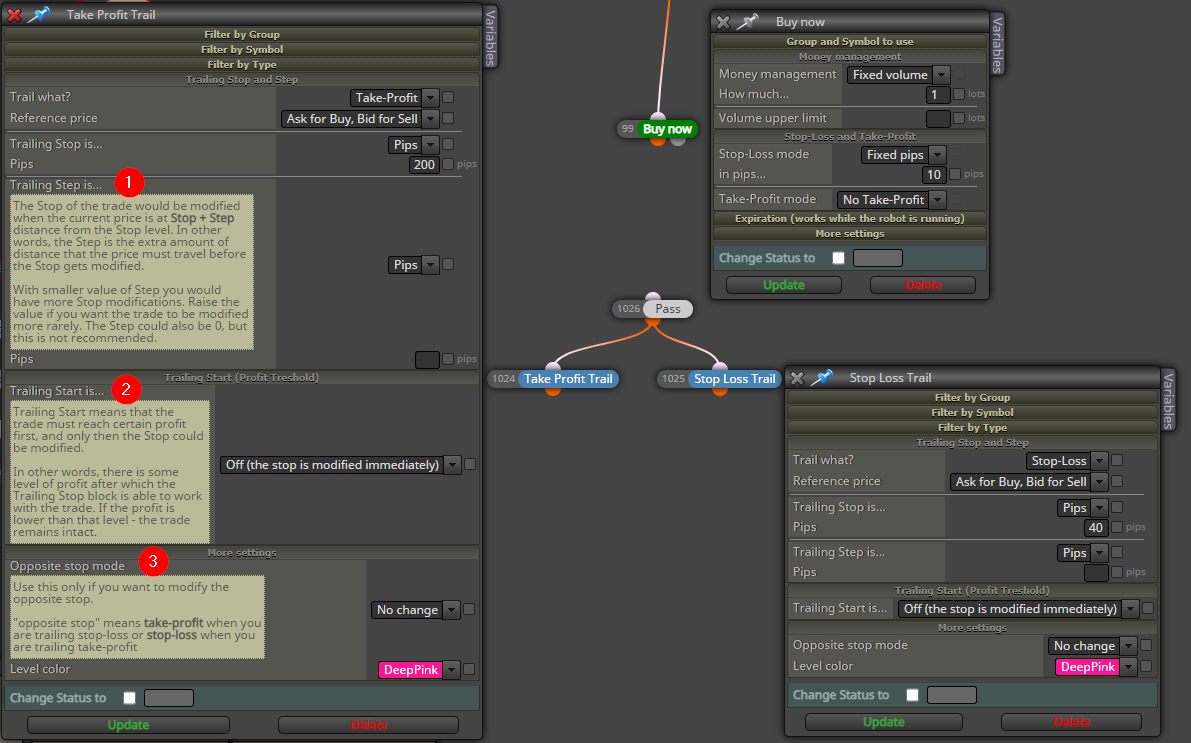This screenshot has height=743, width=1191.
Task: Close the Stop Loss Trail panel
Action: [797, 378]
